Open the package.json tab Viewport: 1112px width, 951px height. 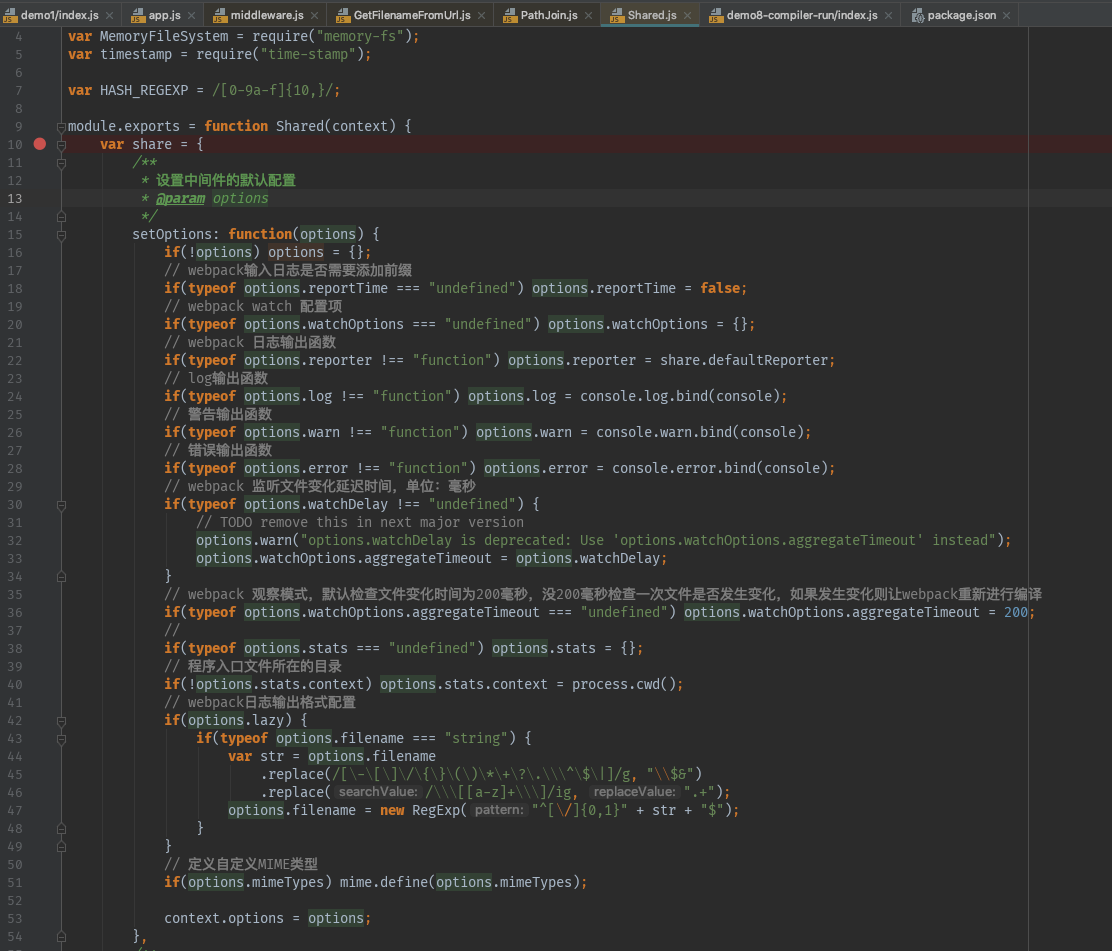click(961, 15)
